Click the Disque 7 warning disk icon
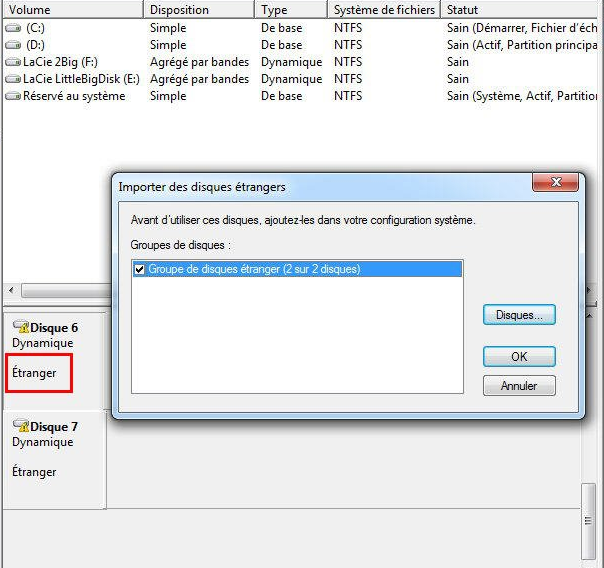Screen dimensions: 604x568 (x=20, y=426)
